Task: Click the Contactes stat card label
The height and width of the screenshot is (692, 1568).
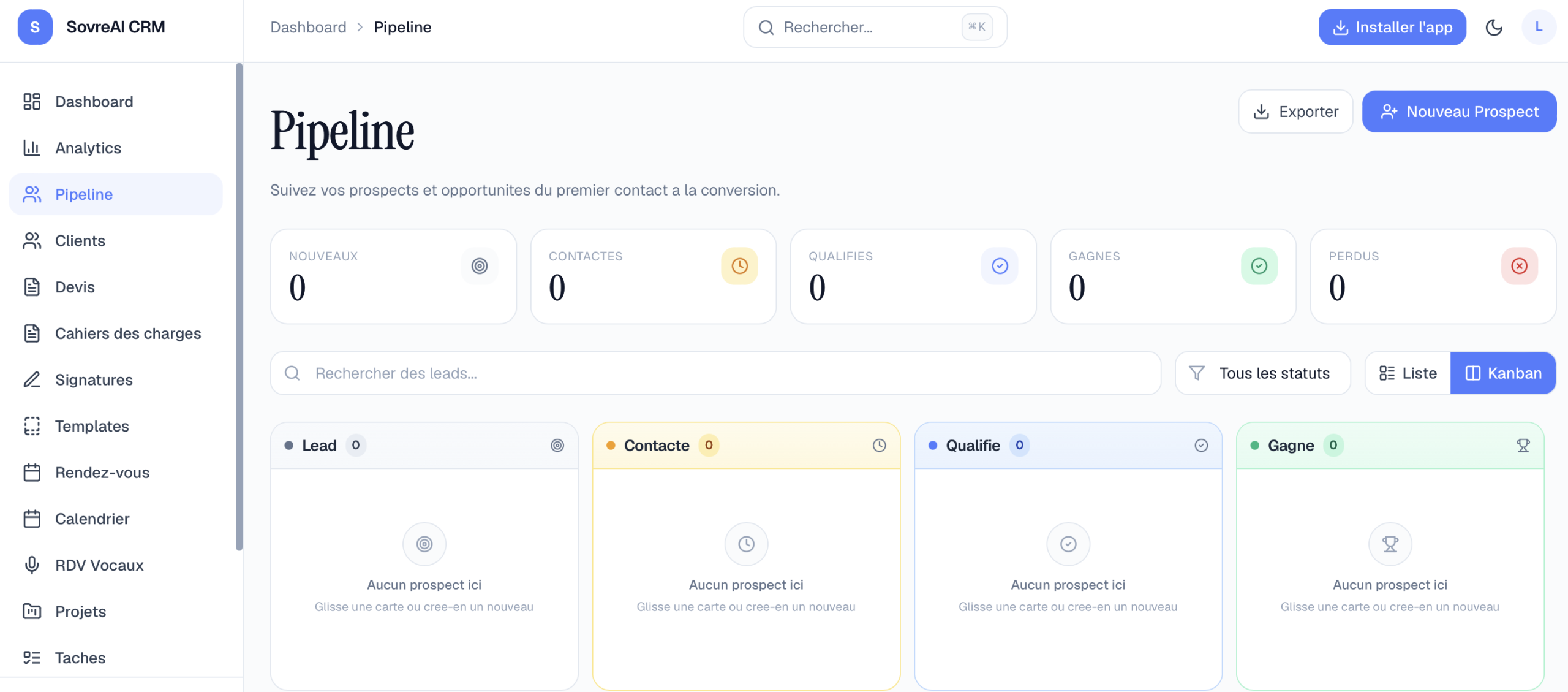Action: (586, 256)
